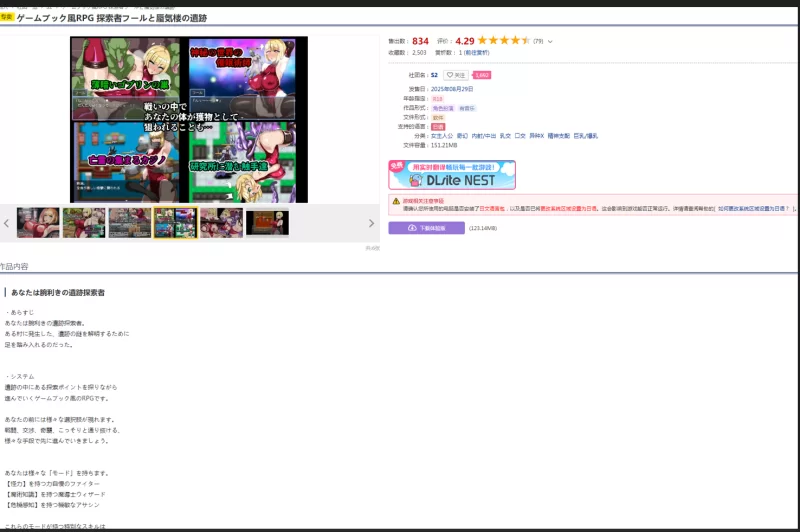Click the large main preview image
The image size is (800, 532).
pyautogui.click(x=189, y=119)
